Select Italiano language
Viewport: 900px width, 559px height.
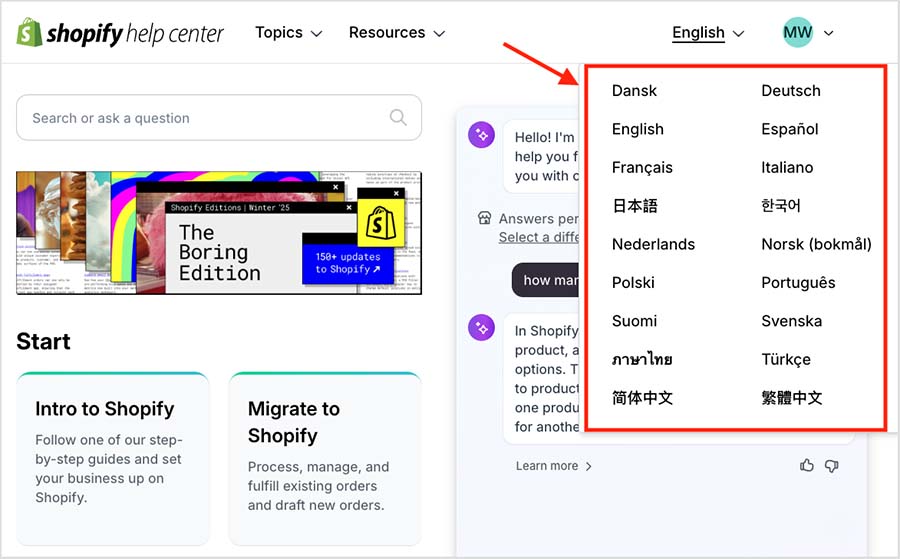[x=787, y=168]
